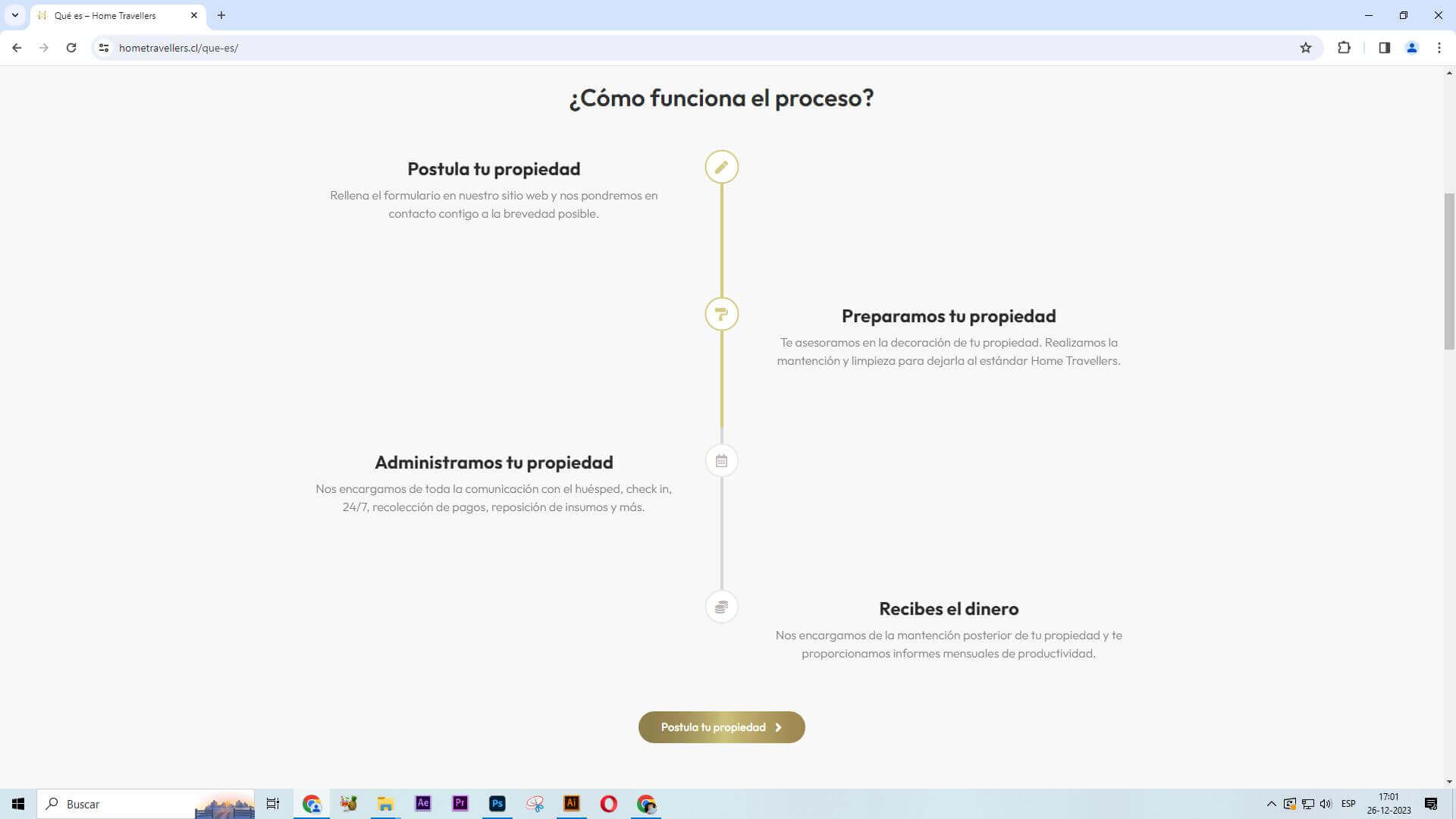Open Chrome's three-dot menu

(1439, 48)
